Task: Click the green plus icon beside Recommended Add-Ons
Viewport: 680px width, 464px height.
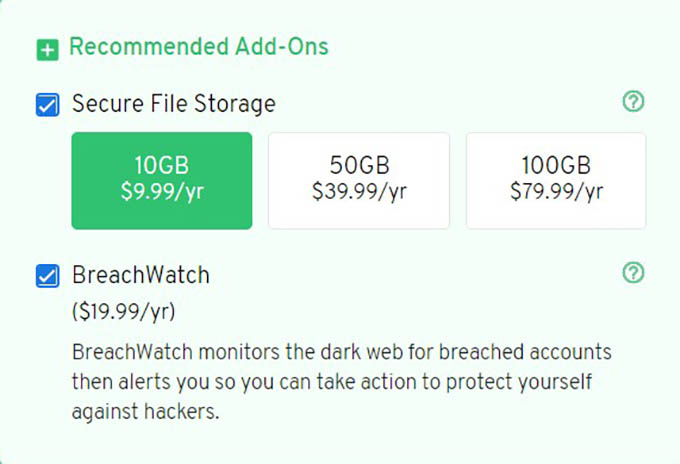Action: pos(47,49)
